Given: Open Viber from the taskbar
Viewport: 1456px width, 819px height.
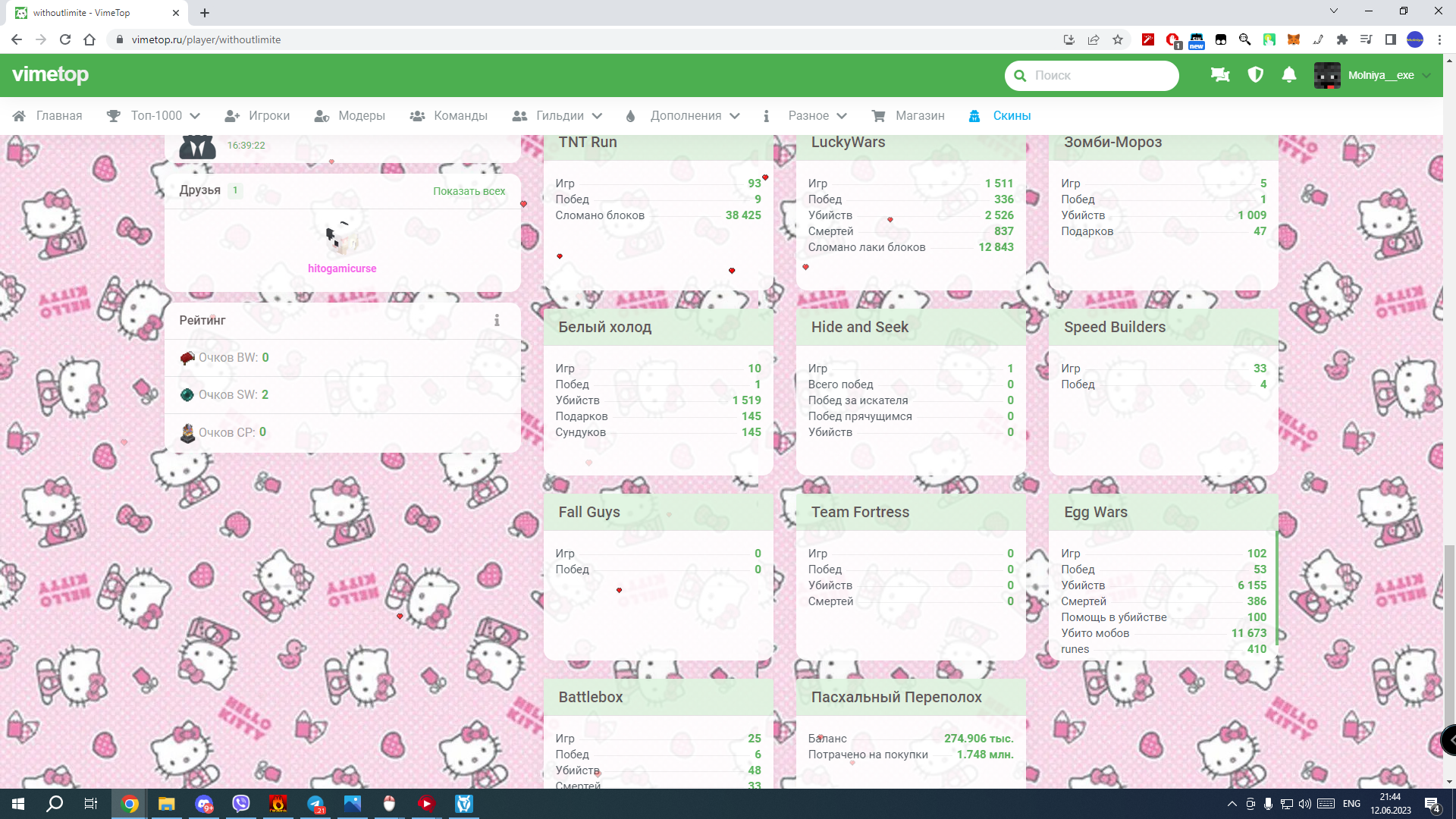Looking at the screenshot, I should coord(241,804).
